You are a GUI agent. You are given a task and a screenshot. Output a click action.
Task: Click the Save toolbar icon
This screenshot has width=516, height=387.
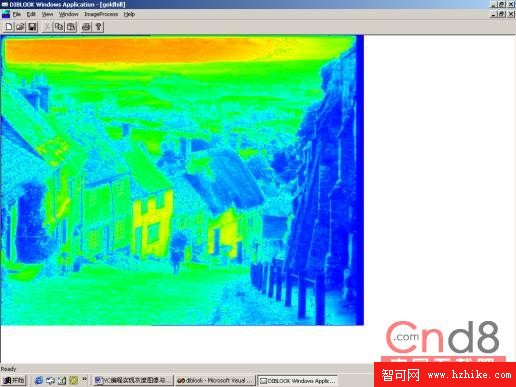point(32,27)
